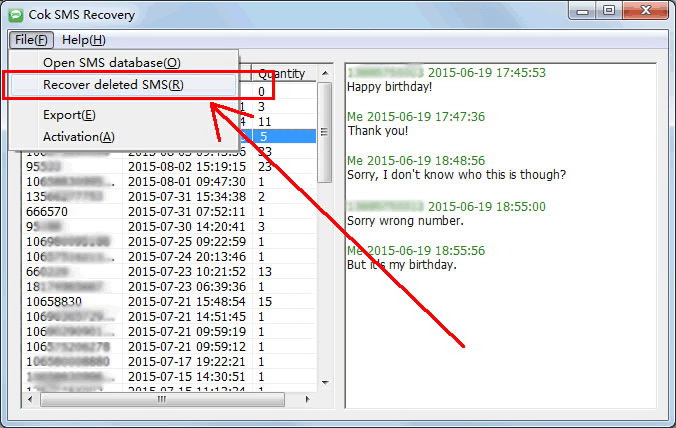The image size is (676, 428).
Task: Click the quantity 15 cell
Action: (x=285, y=302)
